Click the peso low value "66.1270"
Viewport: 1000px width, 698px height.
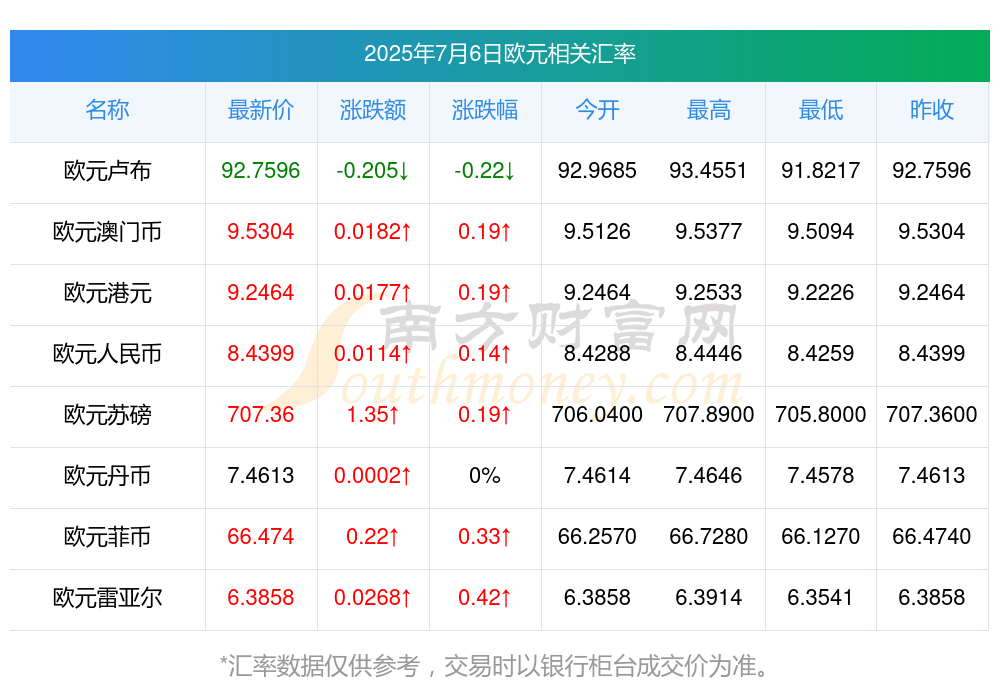[x=821, y=537]
